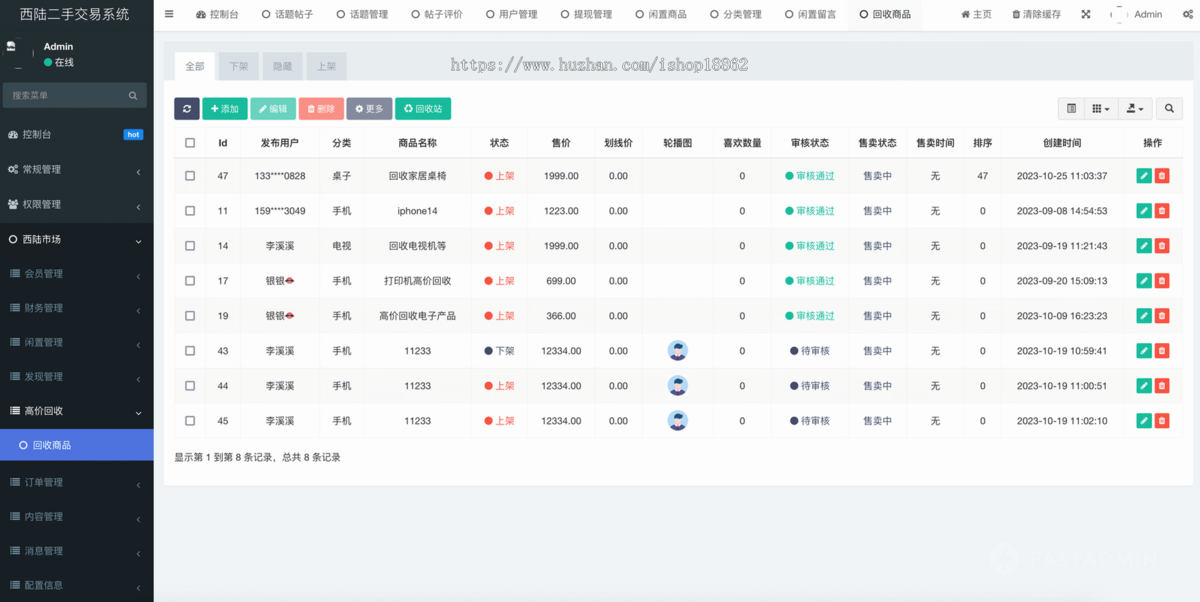Open the 更多 (More) dropdown button
This screenshot has height=602, width=1200.
[369, 108]
